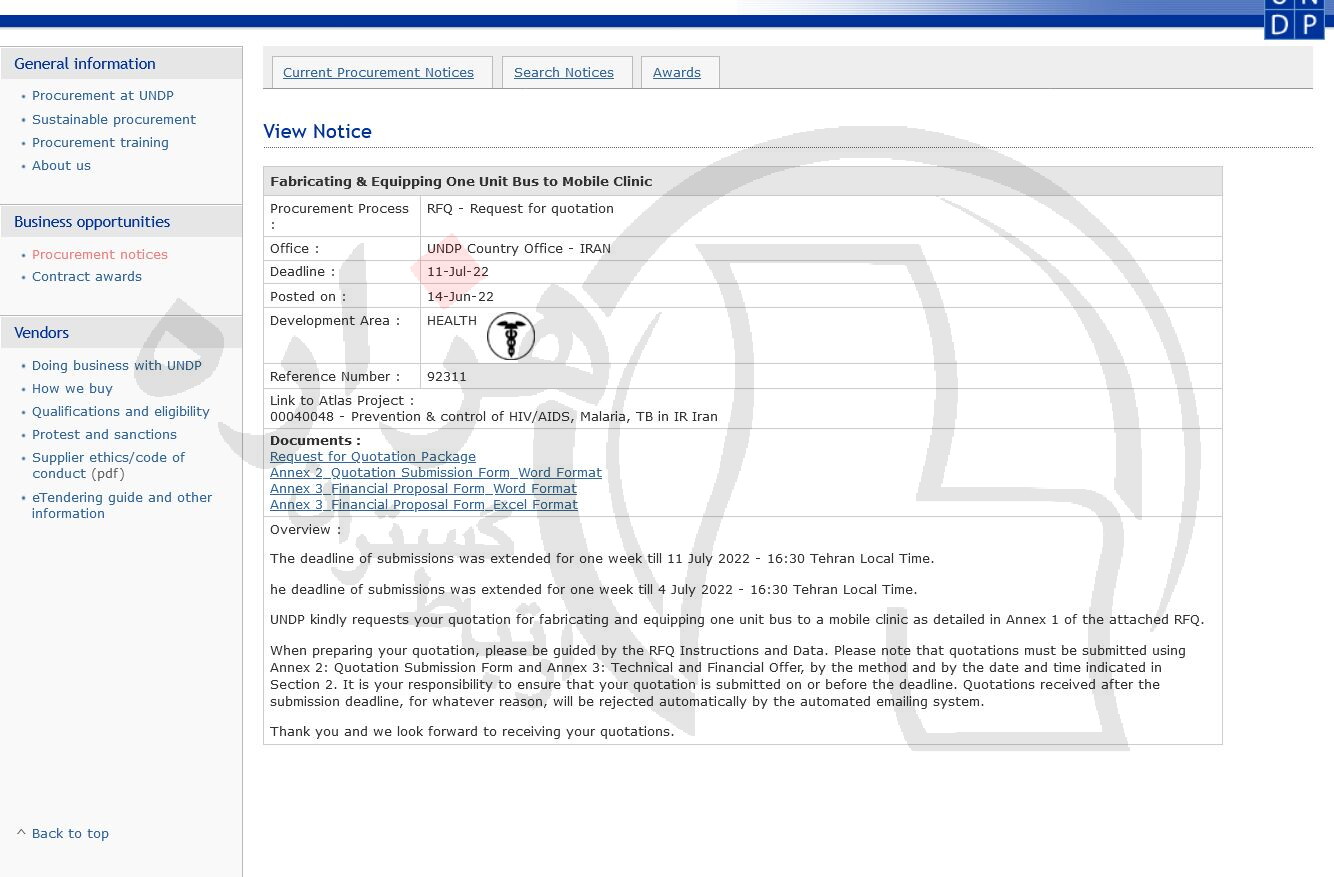This screenshot has width=1334, height=877.
Task: Click the Health caduceus icon
Action: 510,336
